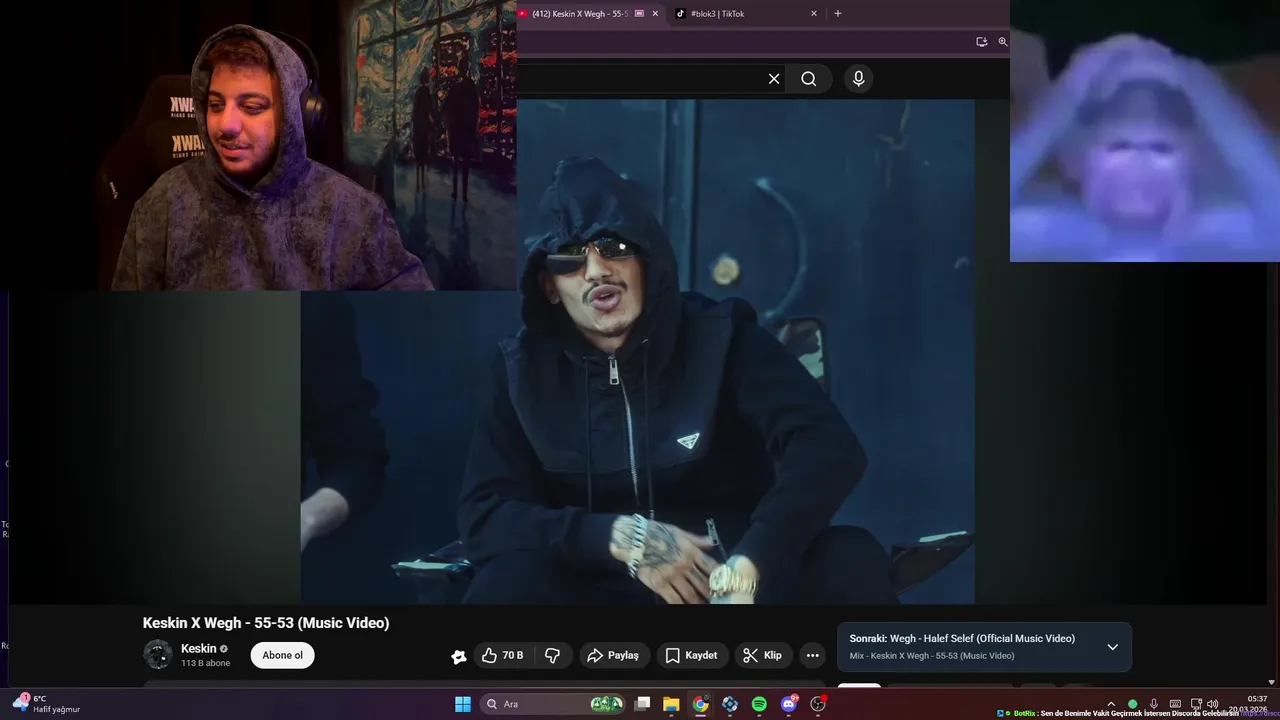The image size is (1280, 720).
Task: Open a new browser tab with plus
Action: point(838,14)
